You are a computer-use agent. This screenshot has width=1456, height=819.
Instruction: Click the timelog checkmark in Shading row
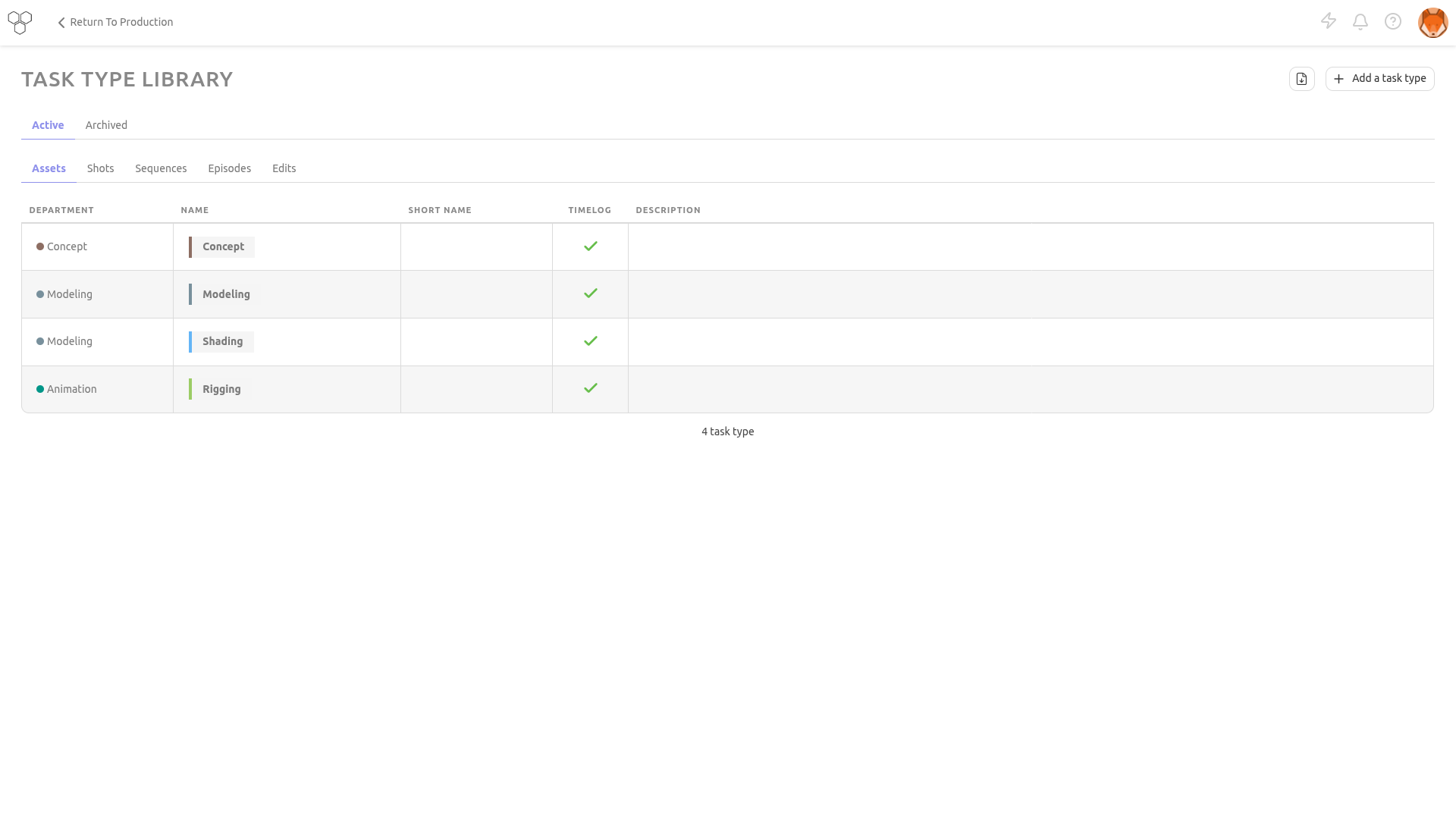(x=591, y=340)
